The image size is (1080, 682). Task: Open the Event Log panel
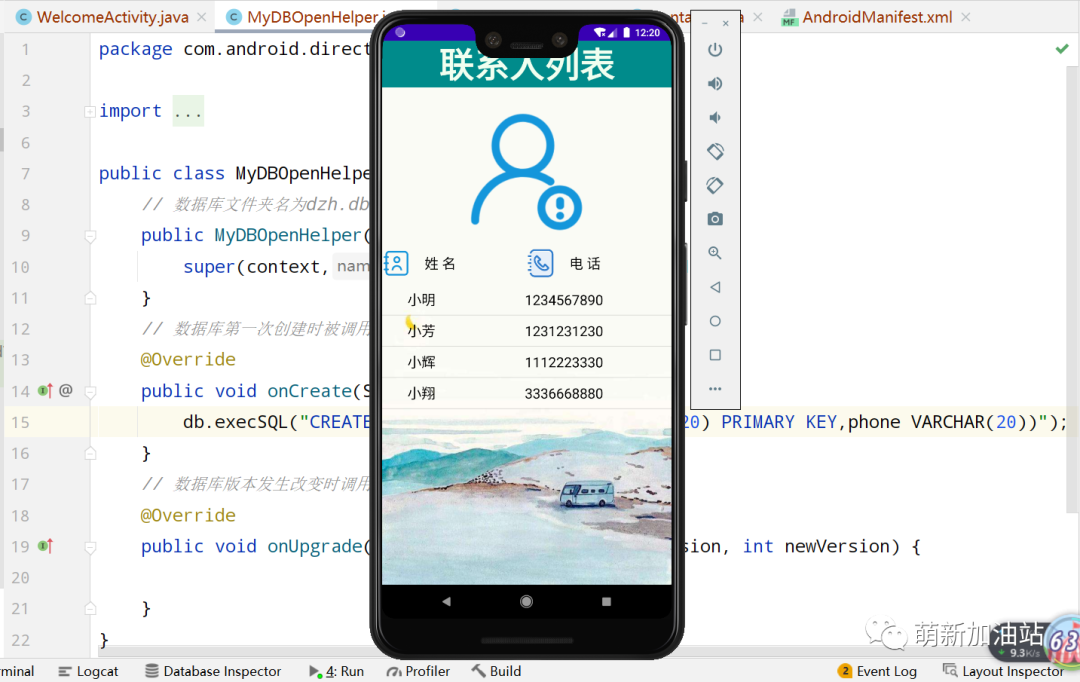click(x=878, y=671)
